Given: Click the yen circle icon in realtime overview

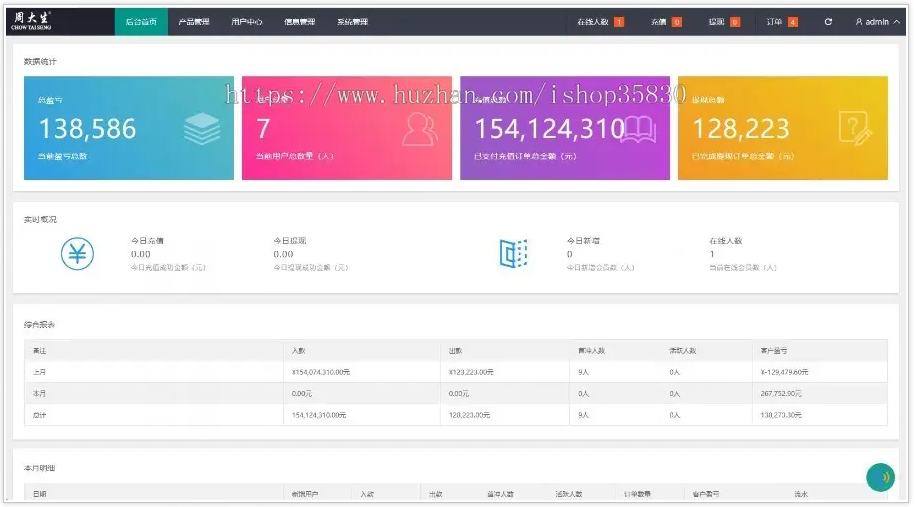Looking at the screenshot, I should (x=78, y=254).
